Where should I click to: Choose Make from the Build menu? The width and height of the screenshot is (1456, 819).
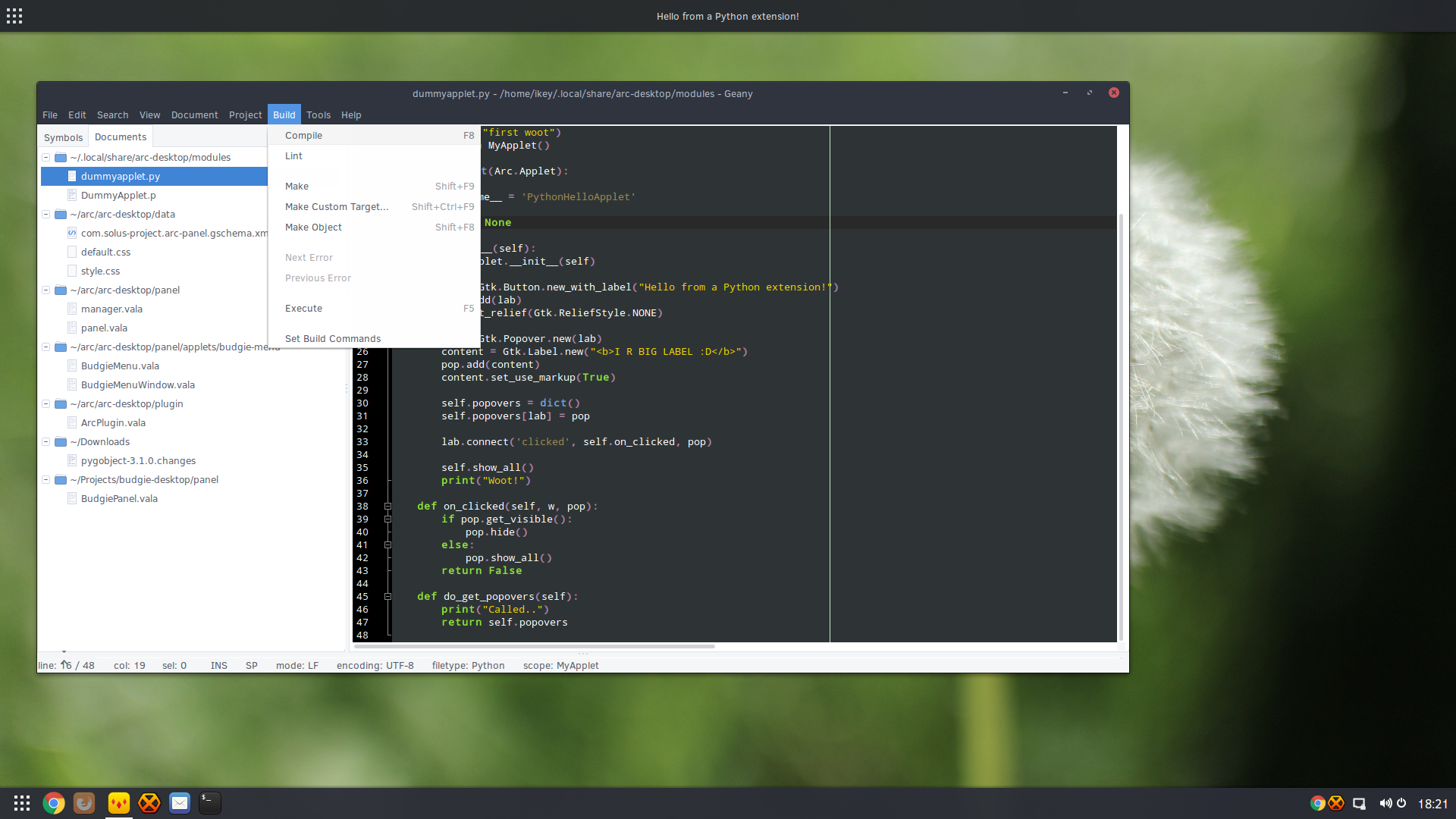click(374, 187)
